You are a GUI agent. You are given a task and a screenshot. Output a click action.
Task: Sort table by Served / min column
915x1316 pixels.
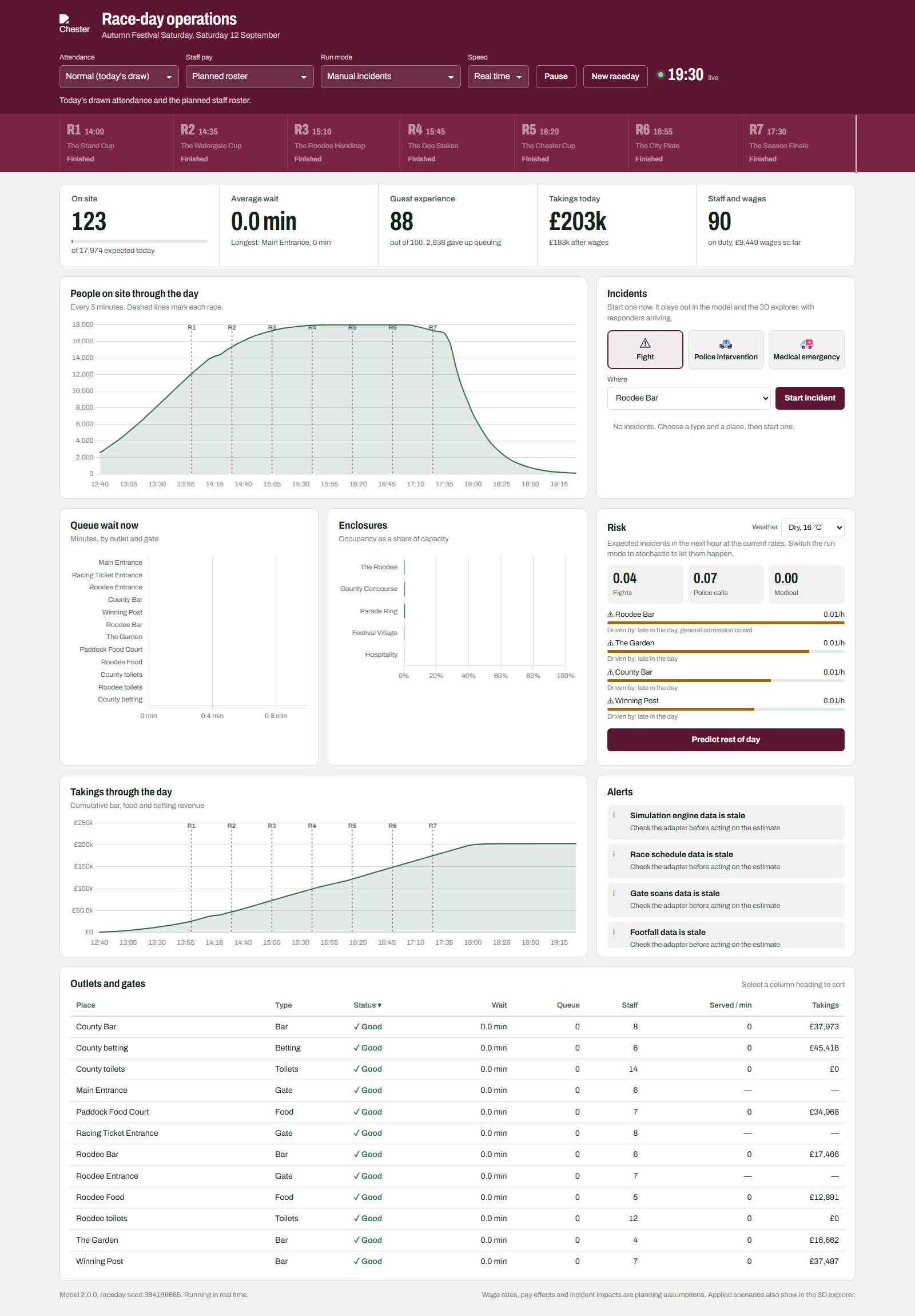pyautogui.click(x=730, y=1005)
